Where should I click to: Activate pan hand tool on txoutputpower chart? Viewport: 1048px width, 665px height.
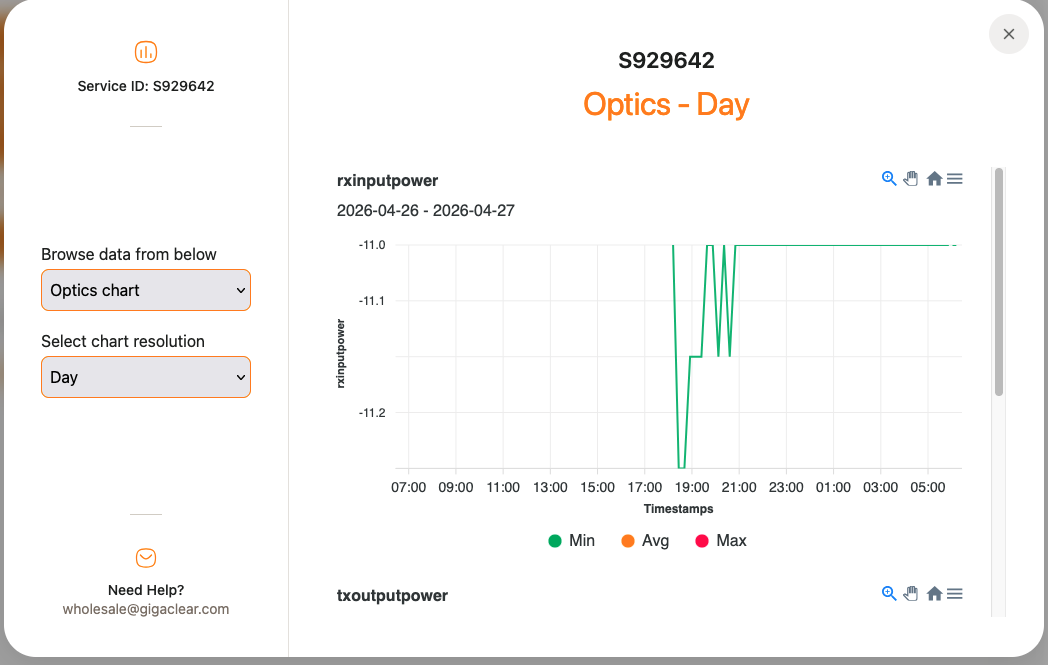(910, 593)
